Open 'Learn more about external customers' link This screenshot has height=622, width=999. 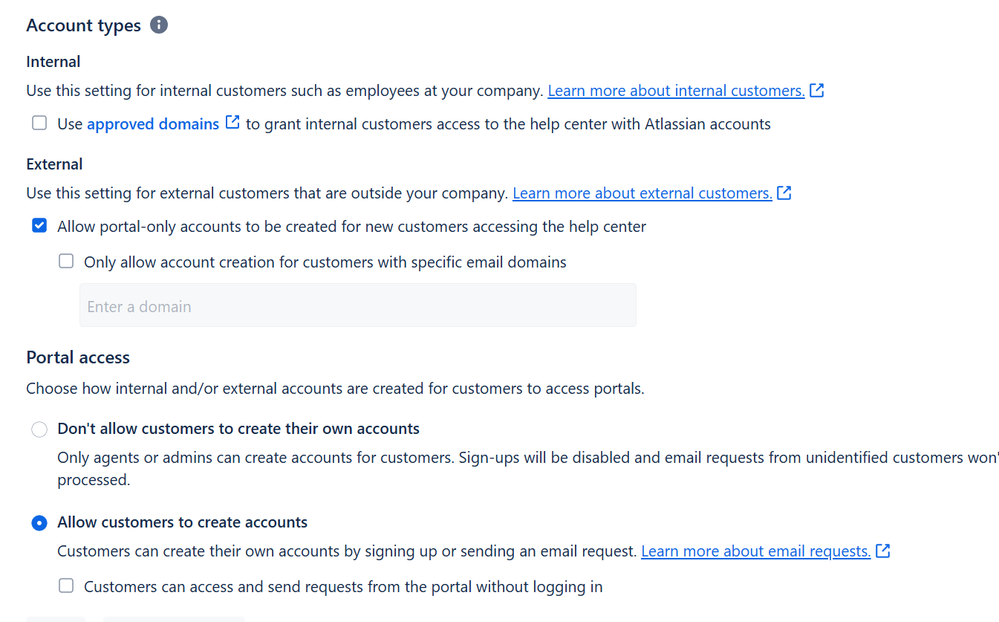(x=643, y=193)
